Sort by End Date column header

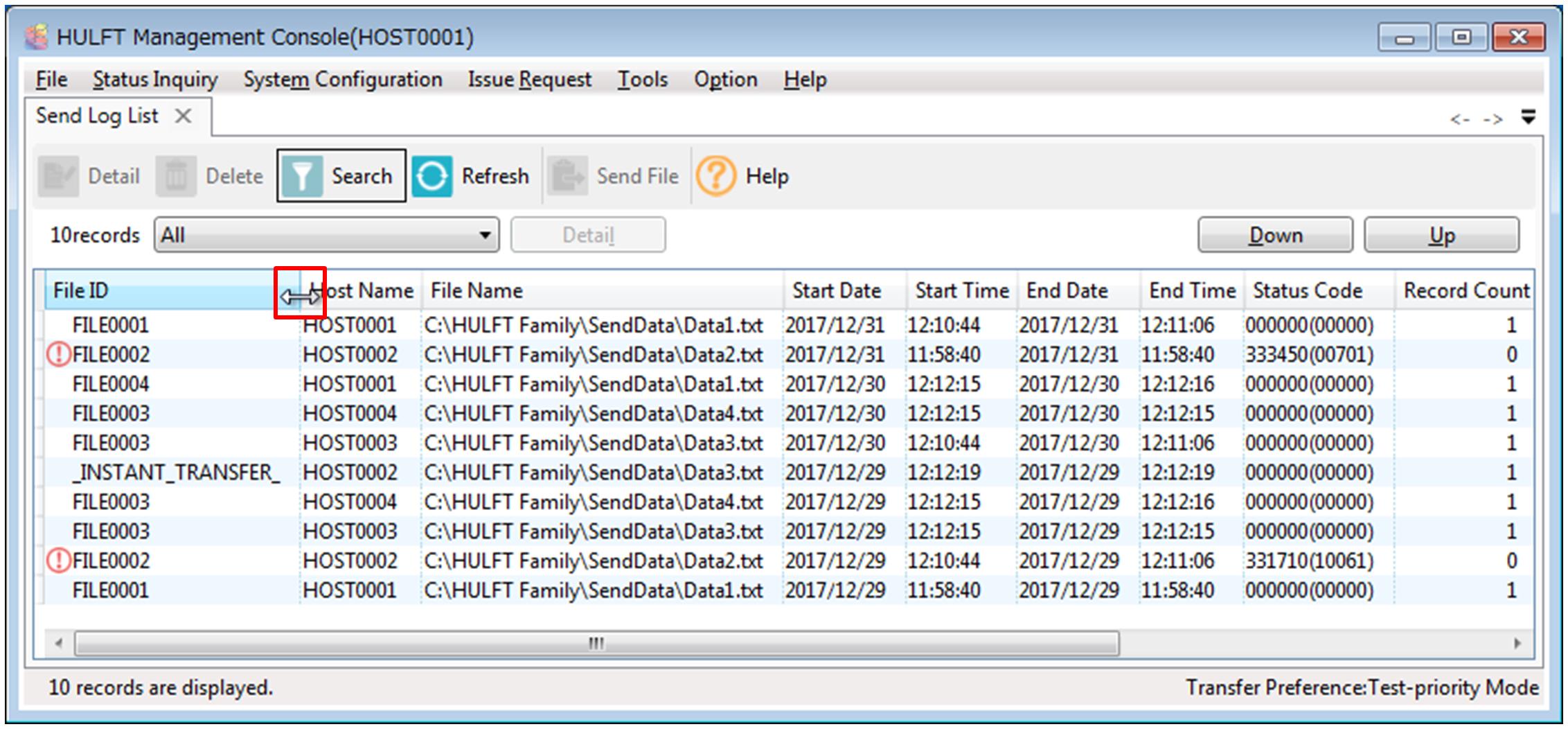(1078, 290)
